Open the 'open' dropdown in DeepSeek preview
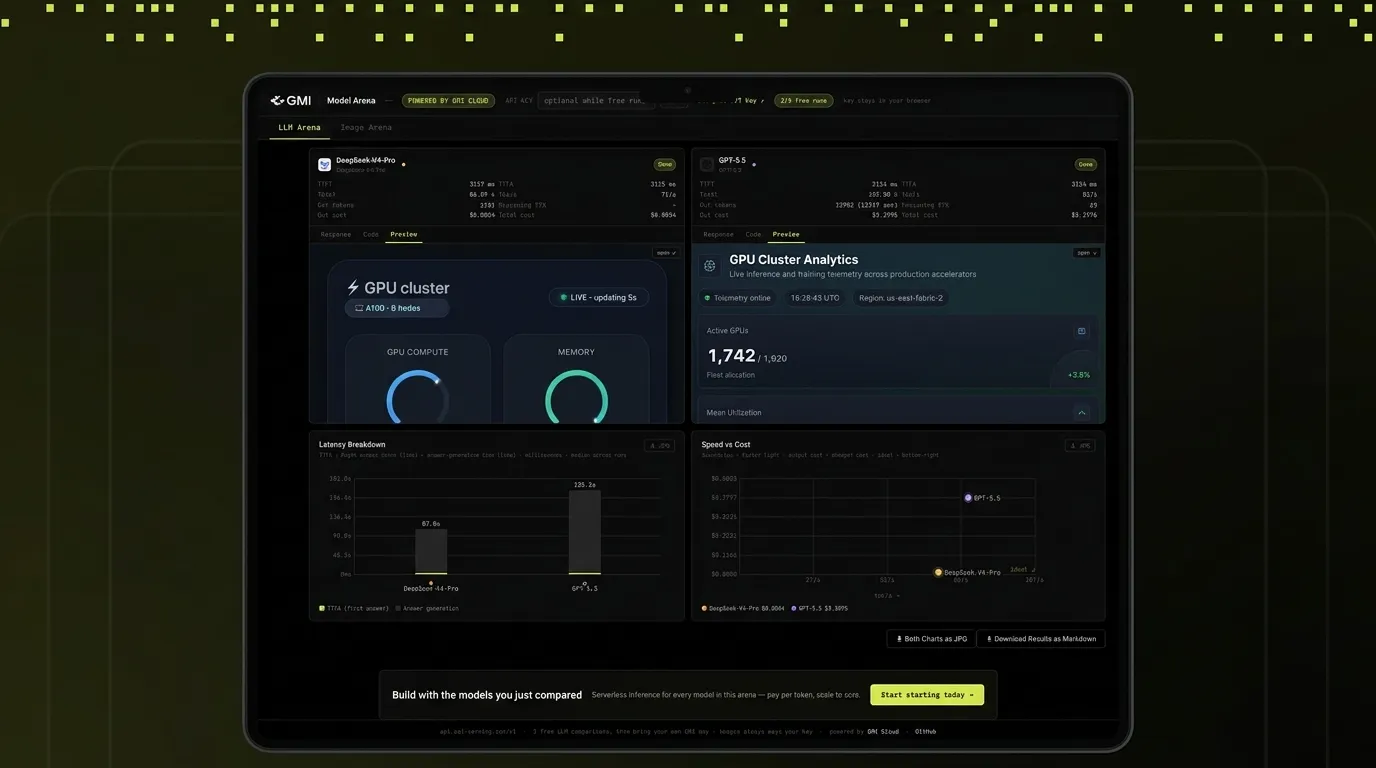1376x768 pixels. pyautogui.click(x=666, y=253)
